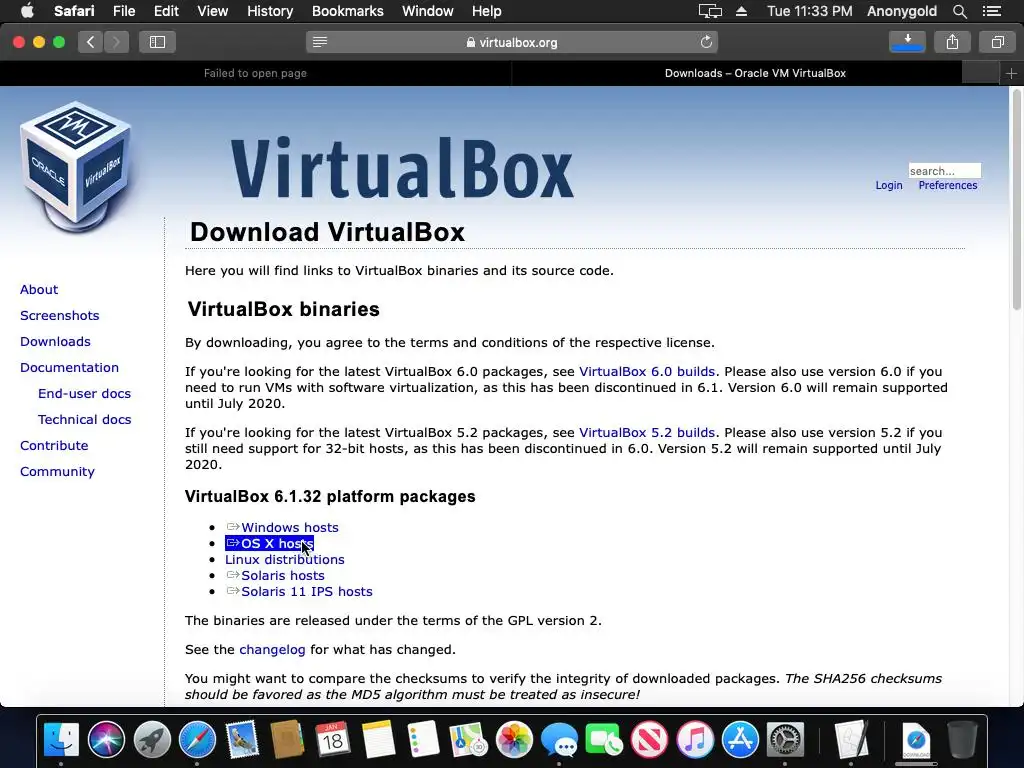This screenshot has width=1024, height=768.
Task: Launch Siri from the Dock
Action: click(106, 739)
